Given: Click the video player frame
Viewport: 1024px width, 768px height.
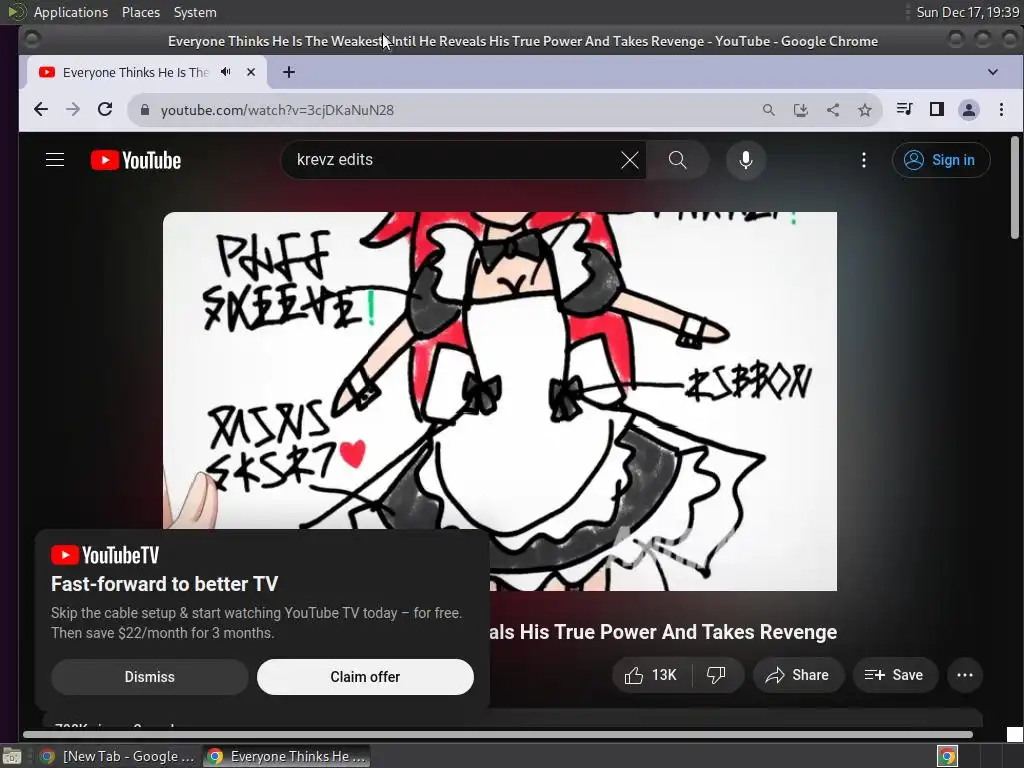Looking at the screenshot, I should 500,401.
